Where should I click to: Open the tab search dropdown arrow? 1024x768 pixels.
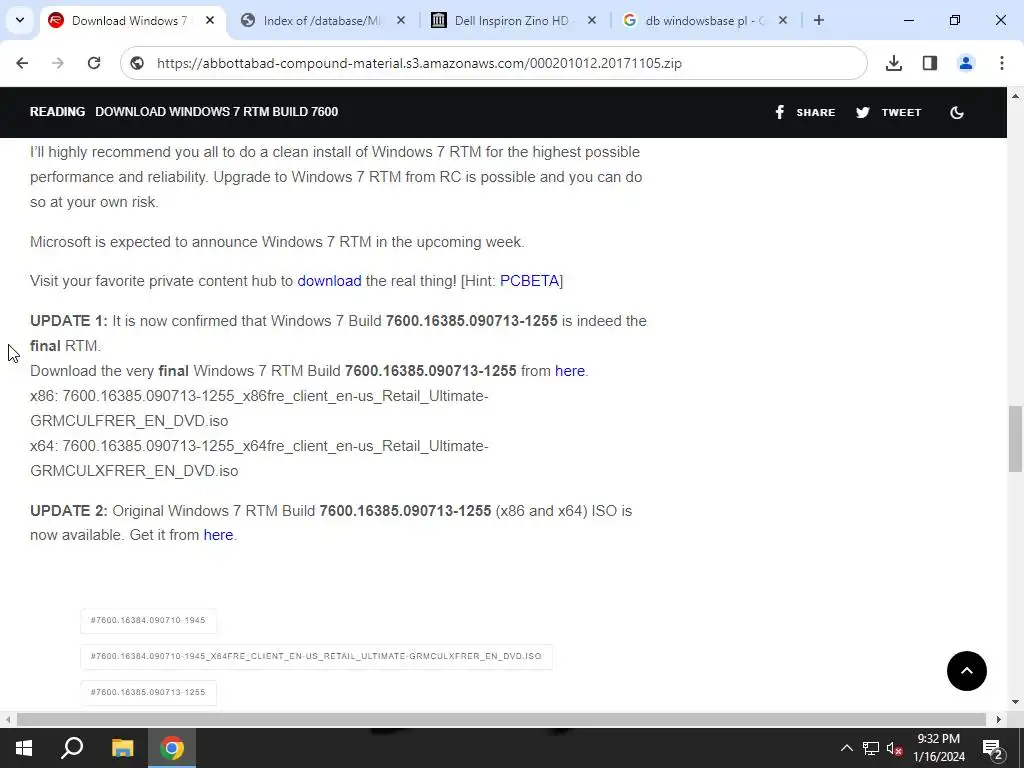pyautogui.click(x=20, y=20)
